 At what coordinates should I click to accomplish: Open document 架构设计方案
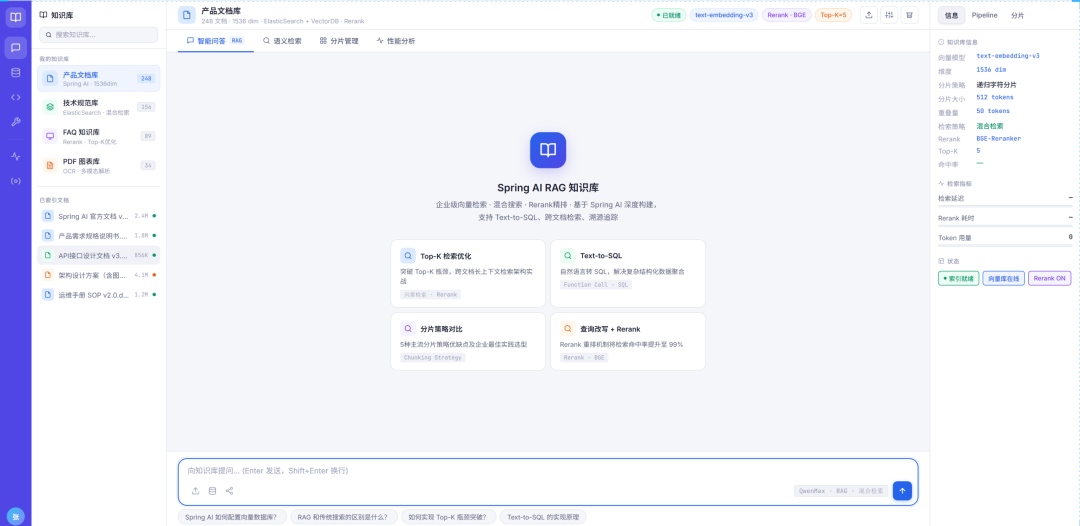(x=98, y=275)
